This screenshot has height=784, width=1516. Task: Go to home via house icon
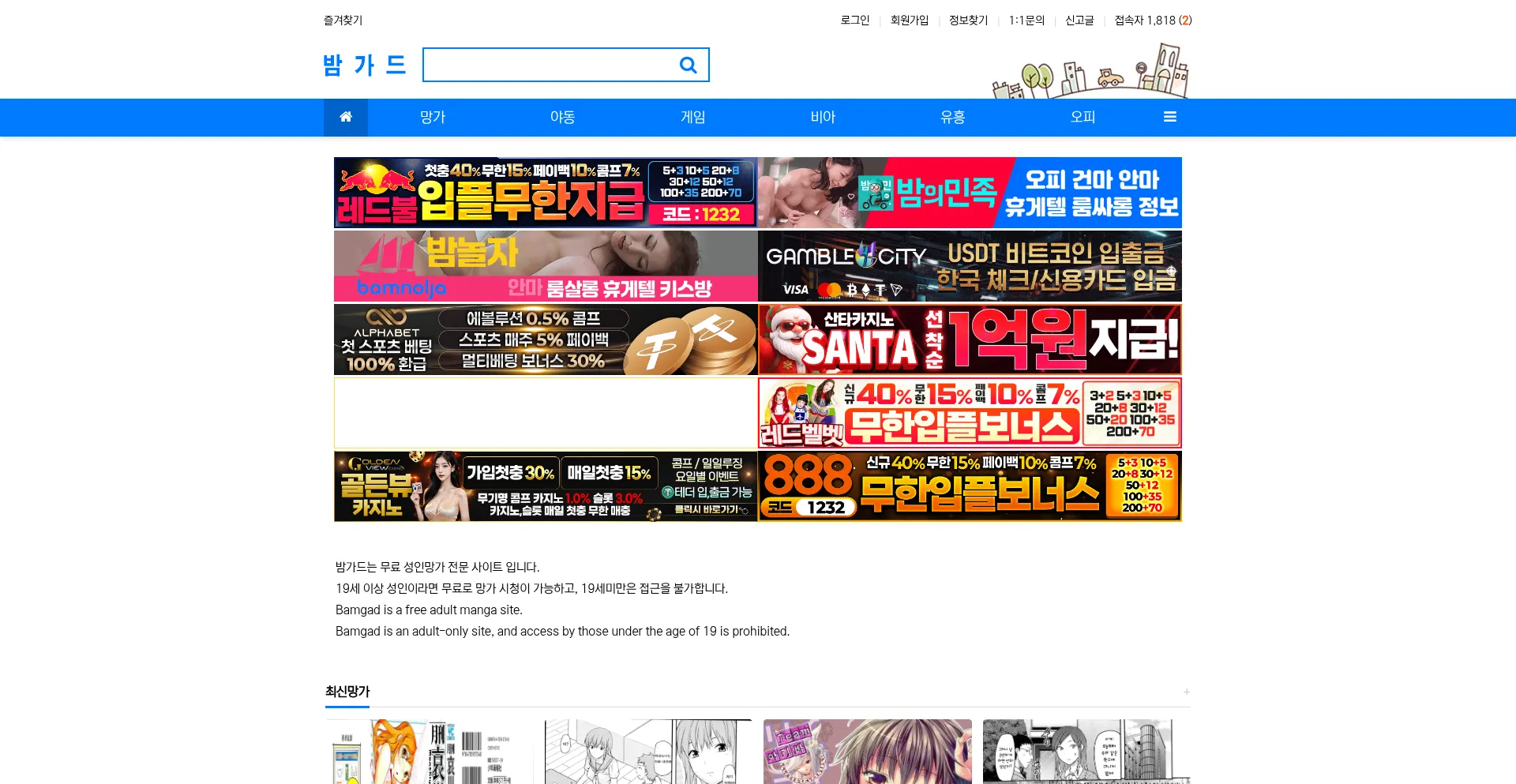click(x=346, y=117)
